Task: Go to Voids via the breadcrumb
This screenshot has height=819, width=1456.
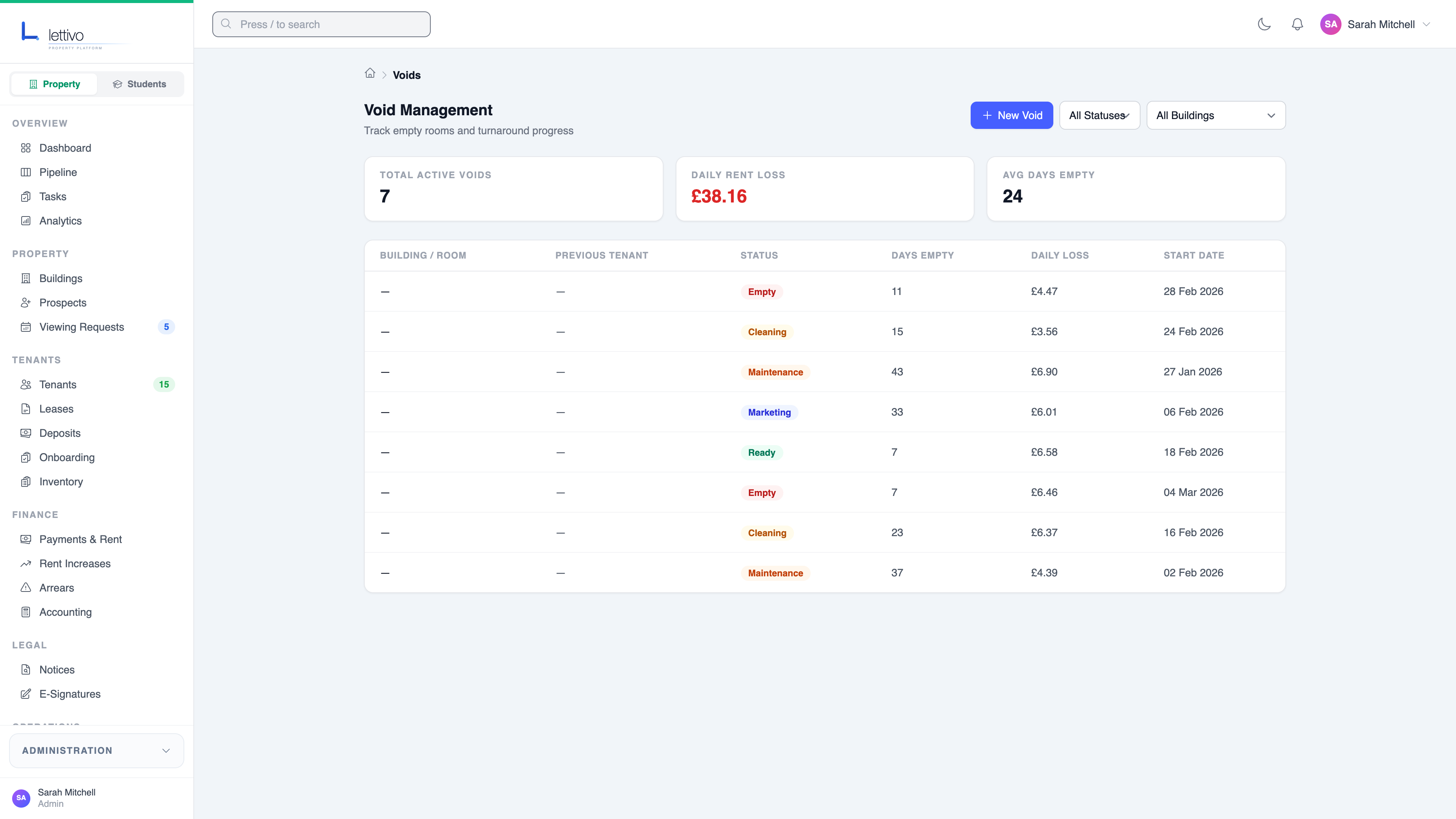Action: pos(406,75)
